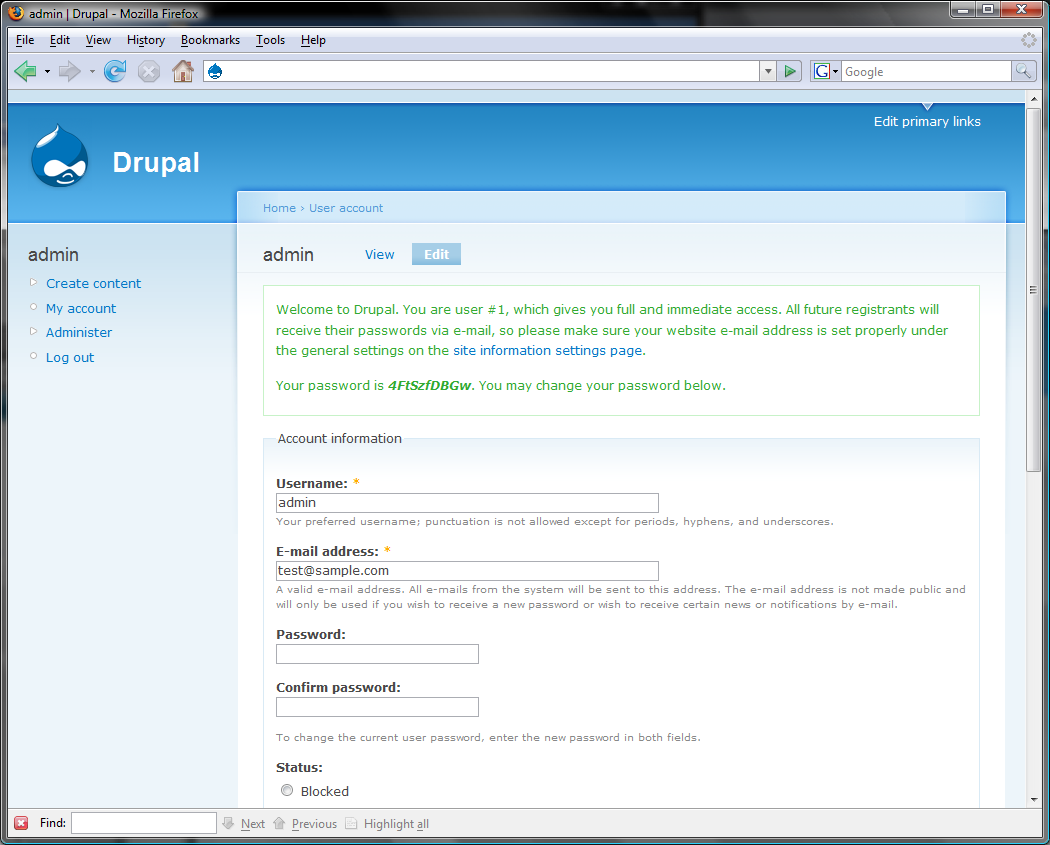Close the Find bar

pyautogui.click(x=21, y=823)
